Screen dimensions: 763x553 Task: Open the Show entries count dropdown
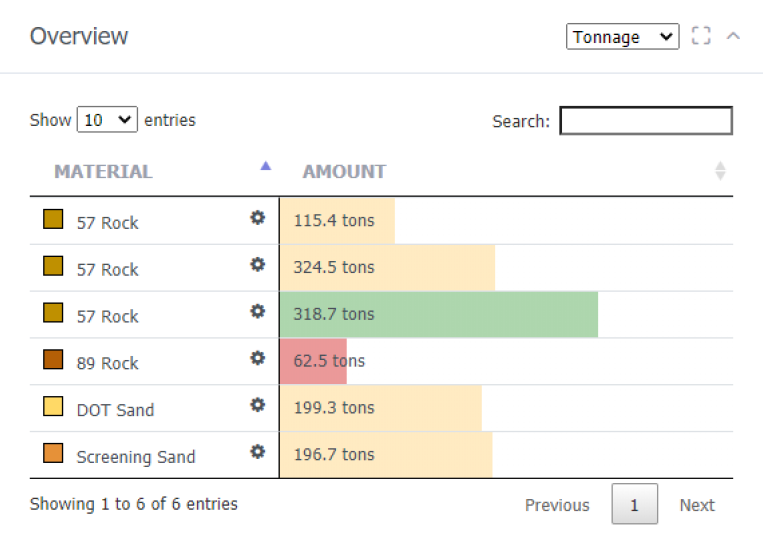click(x=107, y=119)
